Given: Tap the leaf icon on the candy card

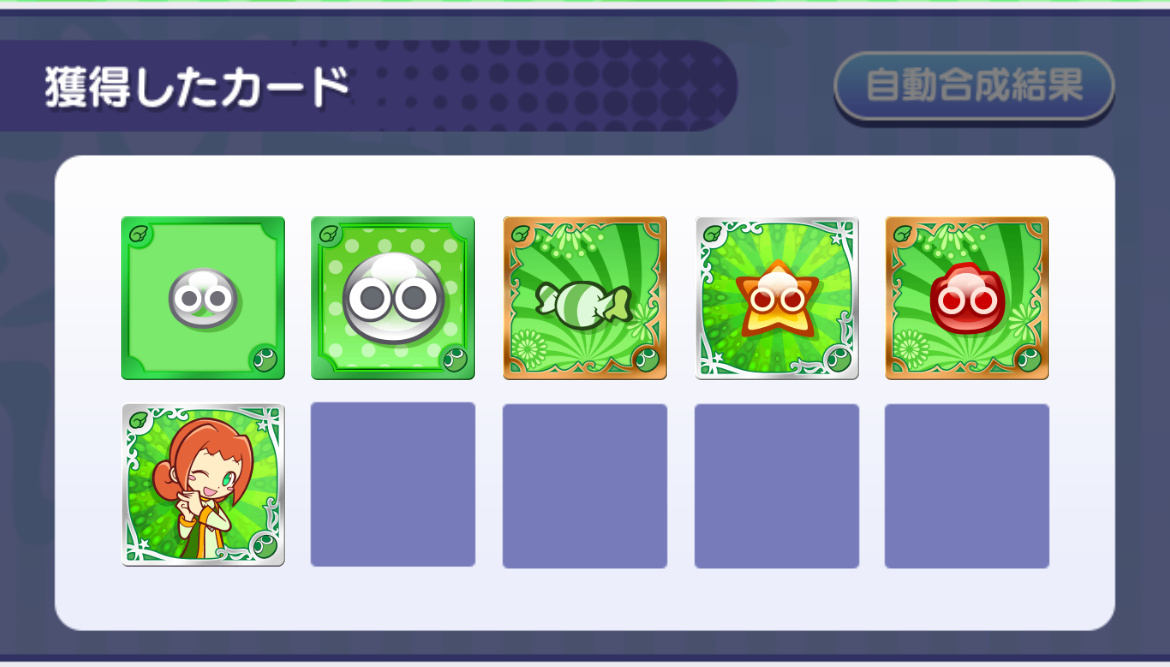Looking at the screenshot, I should coord(521,235).
